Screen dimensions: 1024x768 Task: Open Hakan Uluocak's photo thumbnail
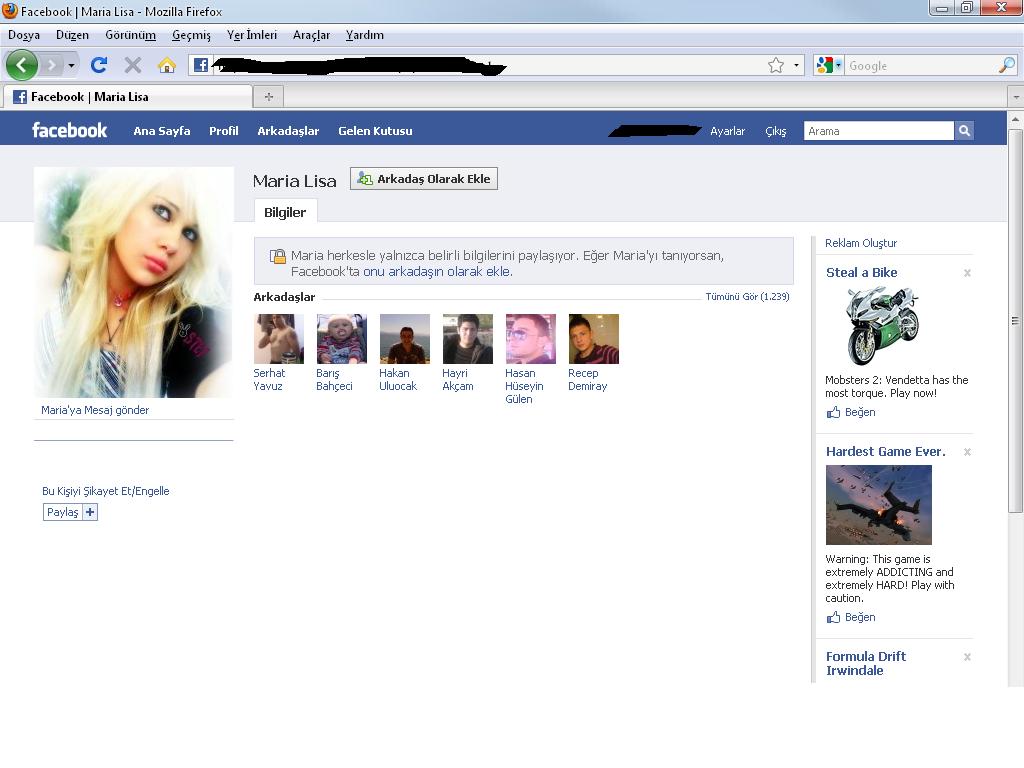(x=405, y=339)
